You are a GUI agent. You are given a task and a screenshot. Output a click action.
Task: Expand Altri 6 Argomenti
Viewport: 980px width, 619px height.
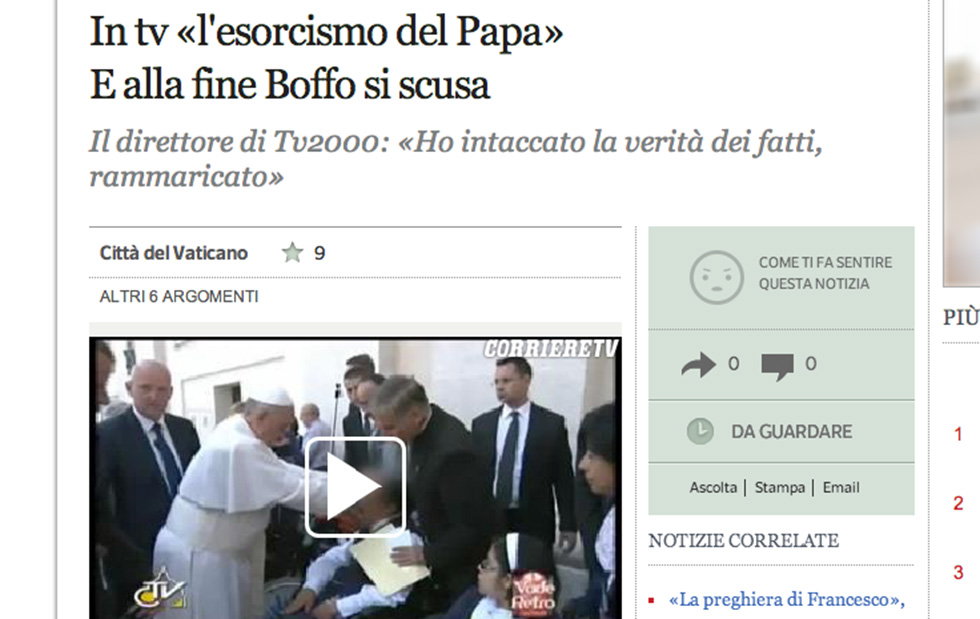(x=179, y=296)
